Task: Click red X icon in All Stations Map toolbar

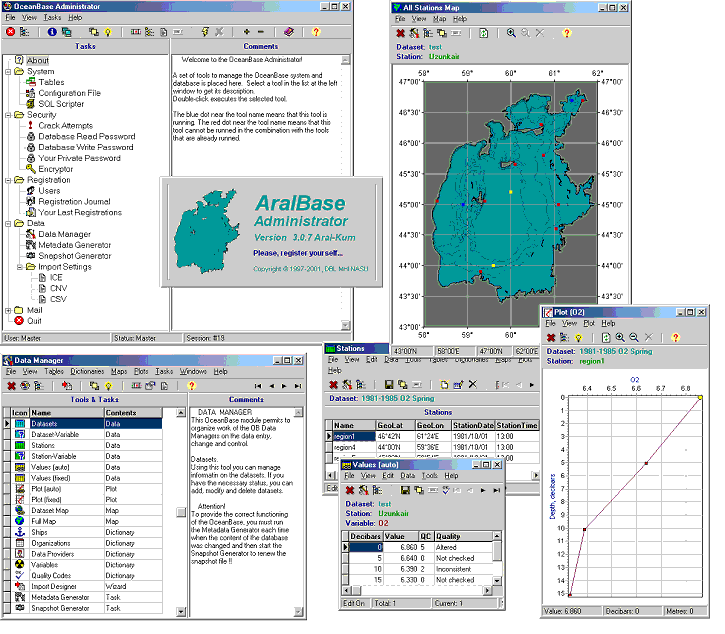Action: point(400,33)
